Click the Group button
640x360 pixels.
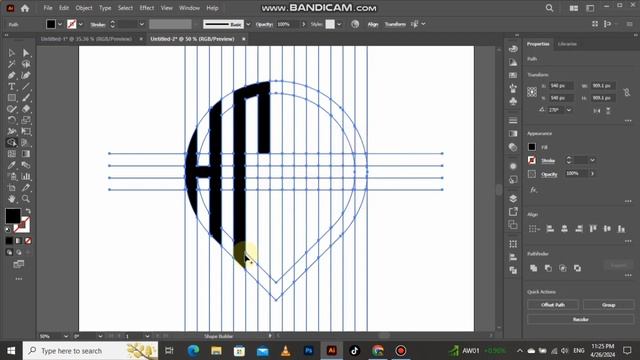tap(609, 305)
